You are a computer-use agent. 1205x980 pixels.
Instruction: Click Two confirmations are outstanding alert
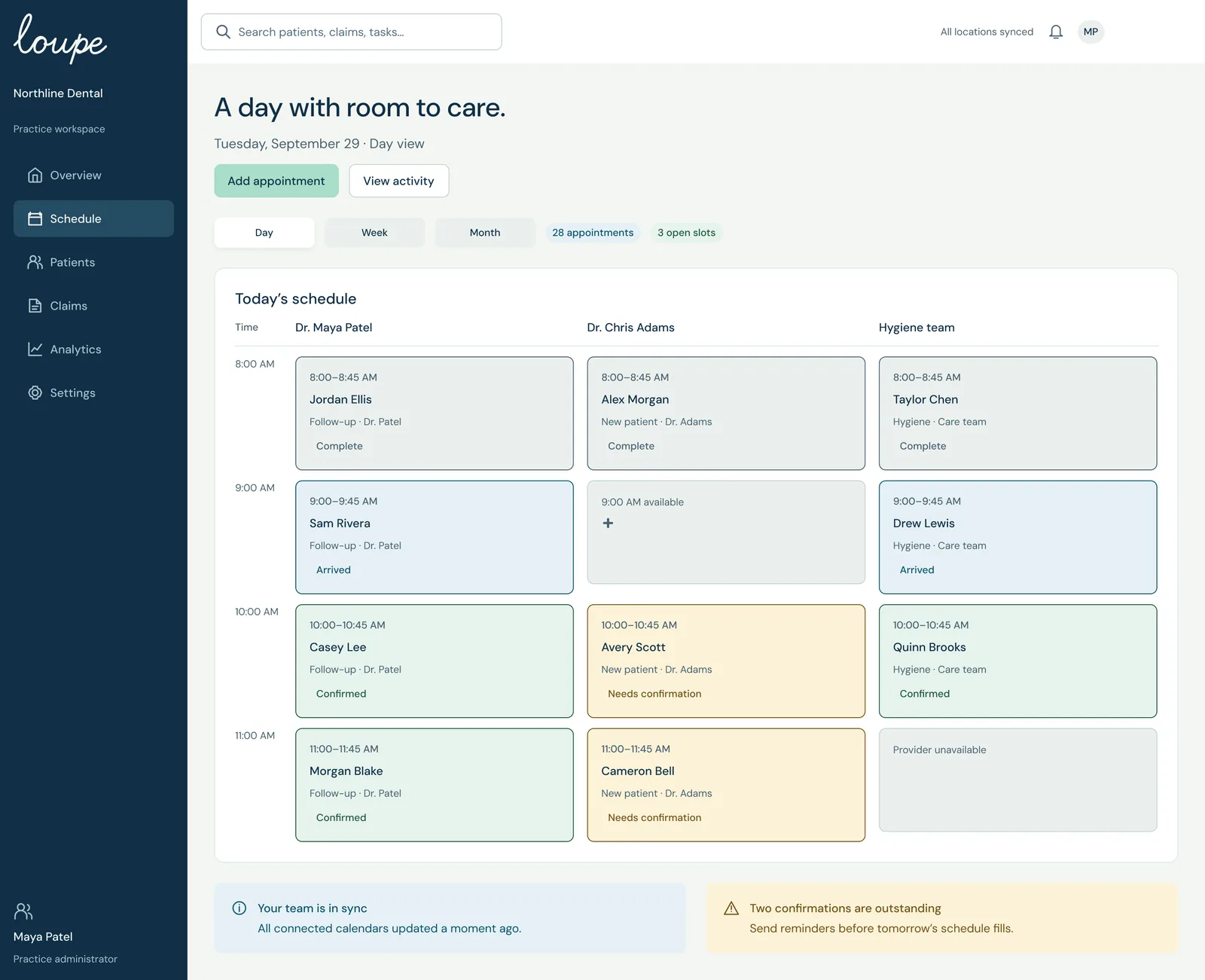pyautogui.click(x=942, y=918)
